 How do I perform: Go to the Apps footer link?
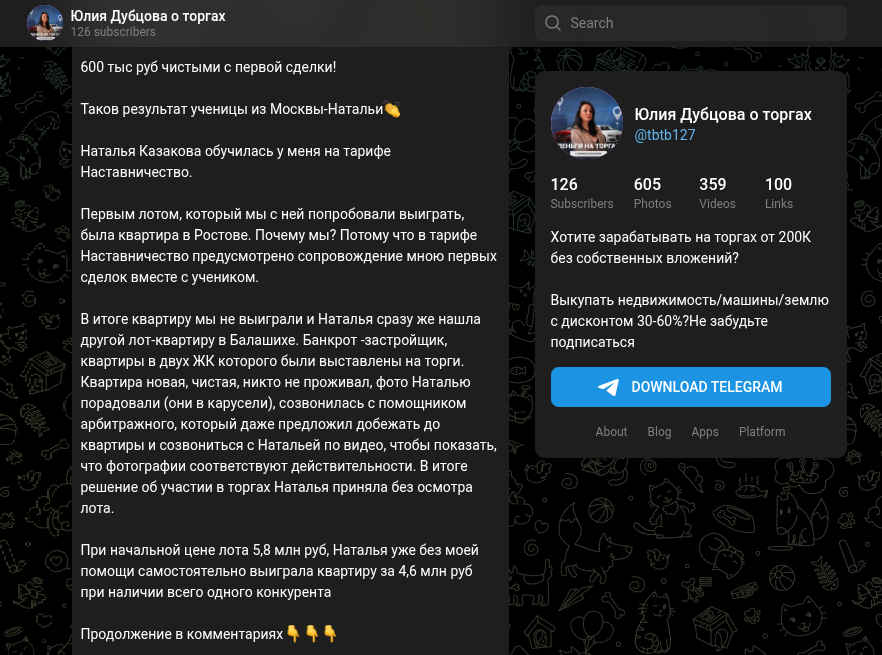click(705, 432)
